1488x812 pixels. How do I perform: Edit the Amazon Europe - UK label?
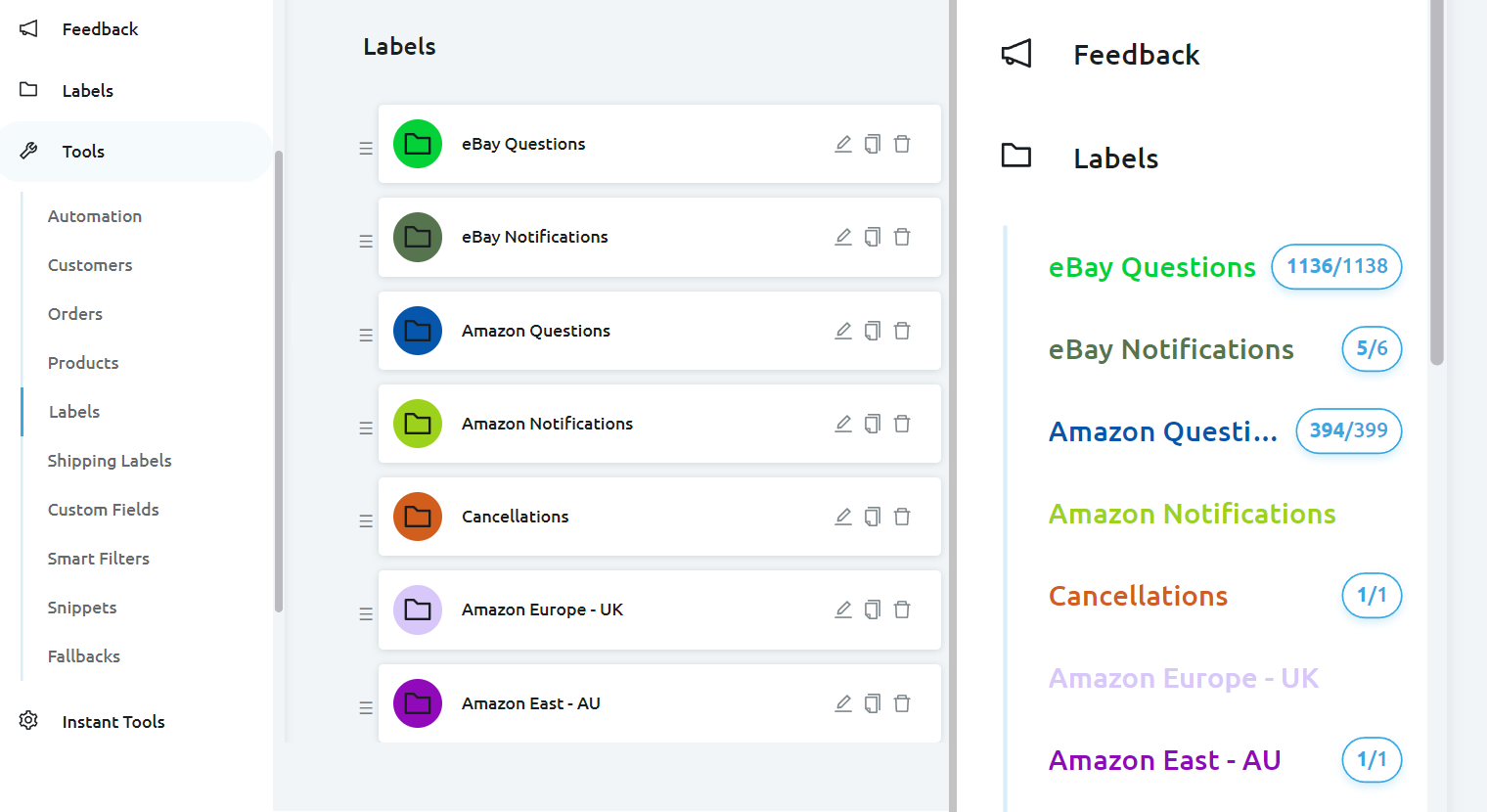pyautogui.click(x=843, y=609)
